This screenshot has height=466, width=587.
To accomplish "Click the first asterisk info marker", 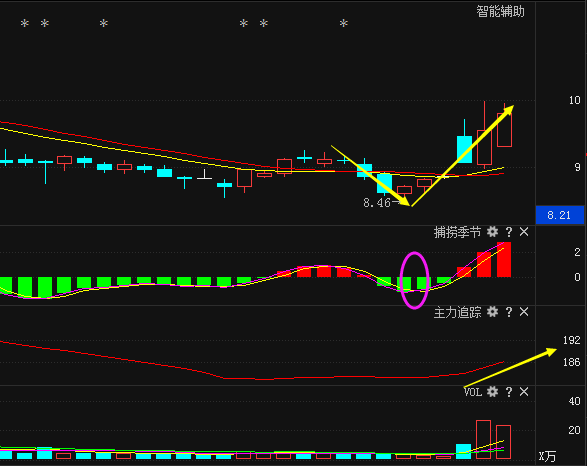I will (x=25, y=24).
